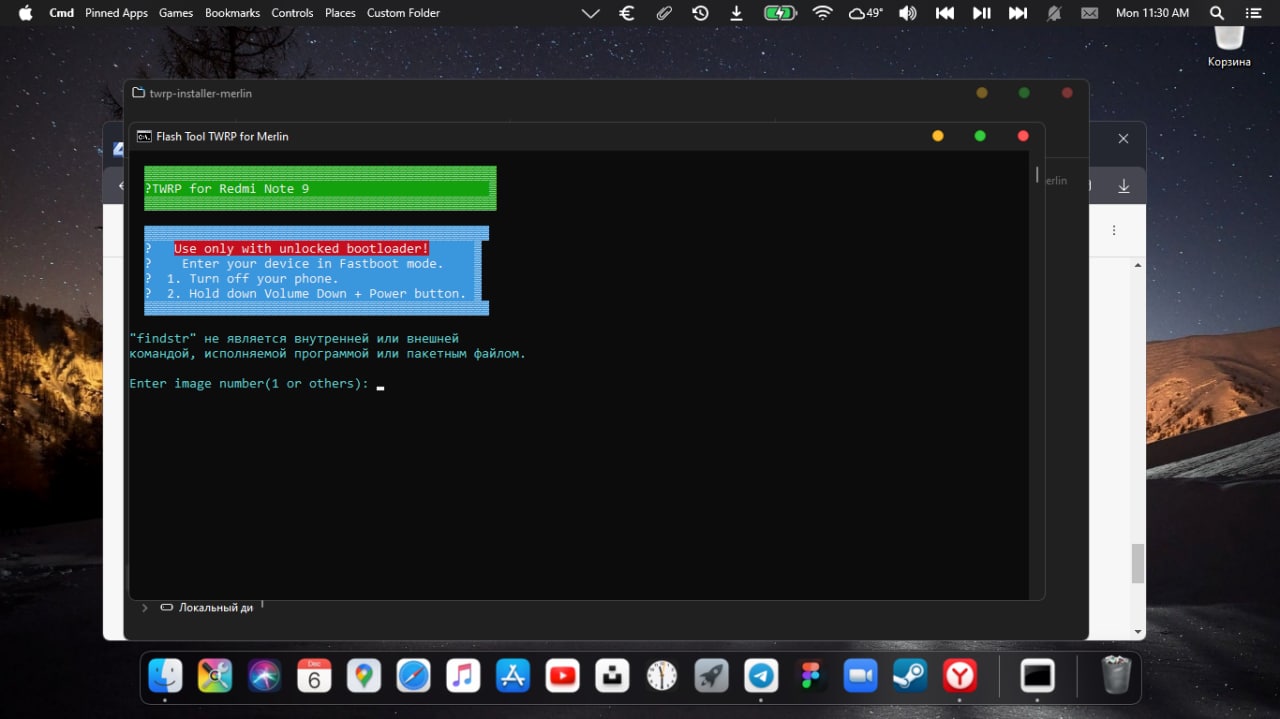Open the Custom Folder menu

tap(403, 13)
